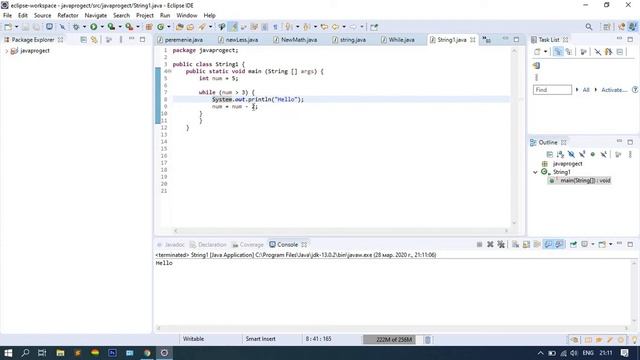This screenshot has height=360, width=640.
Task: Click the Terminate console button
Action: tap(479, 244)
